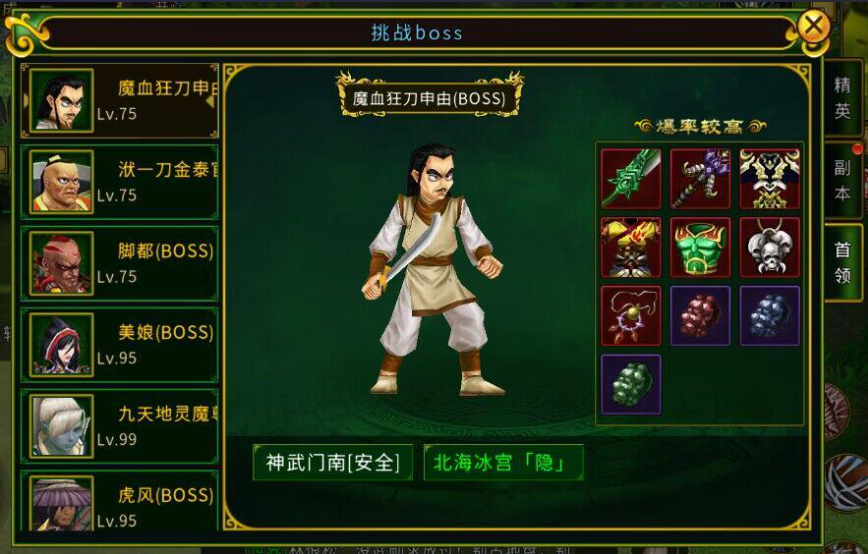This screenshot has height=554, width=868.
Task: Select the white skull necklace drop icon
Action: tap(769, 247)
